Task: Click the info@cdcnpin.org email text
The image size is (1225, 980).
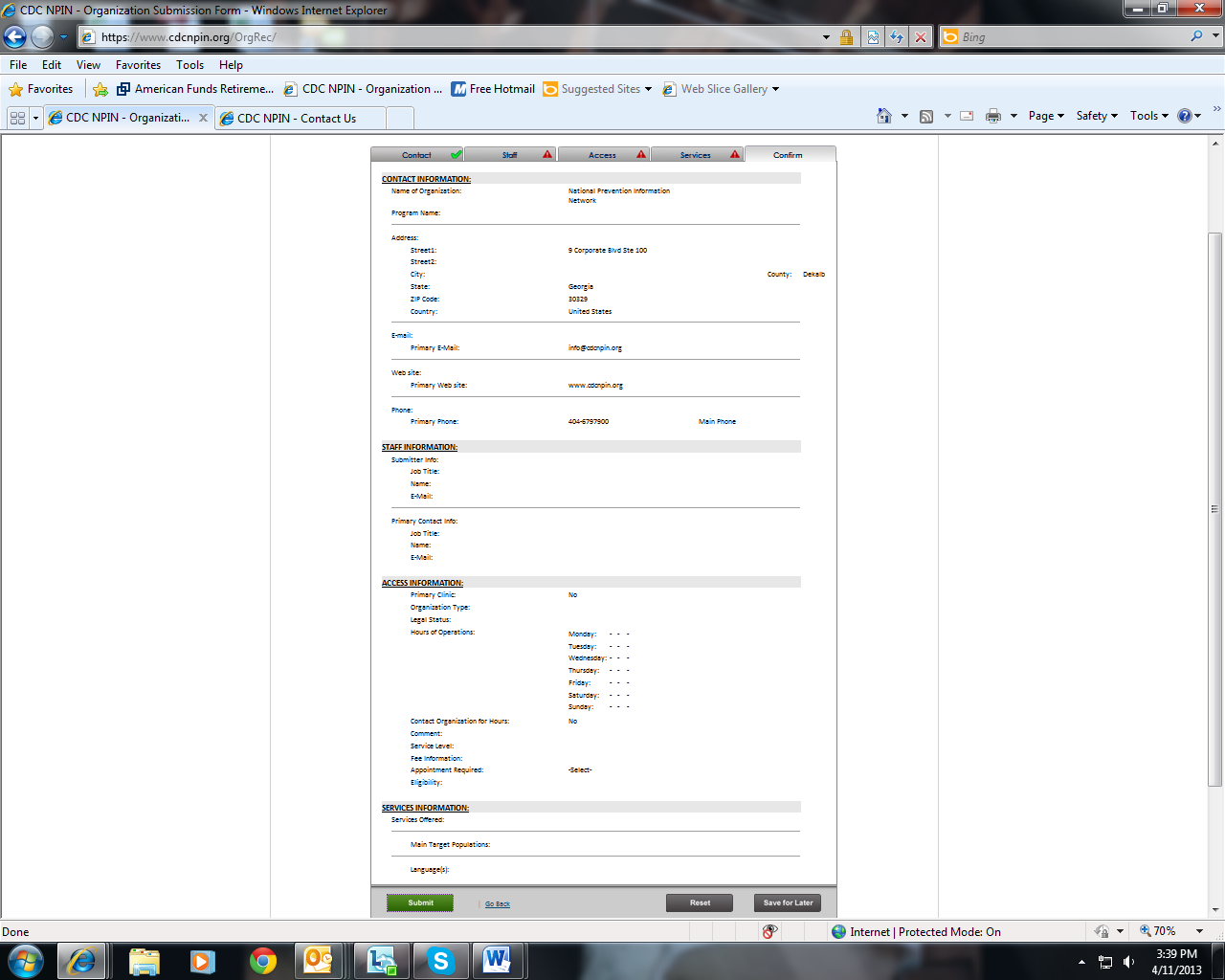Action: (595, 348)
